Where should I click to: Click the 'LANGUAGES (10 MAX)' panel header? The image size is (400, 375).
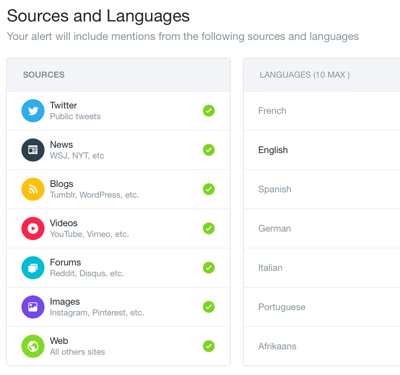322,75
